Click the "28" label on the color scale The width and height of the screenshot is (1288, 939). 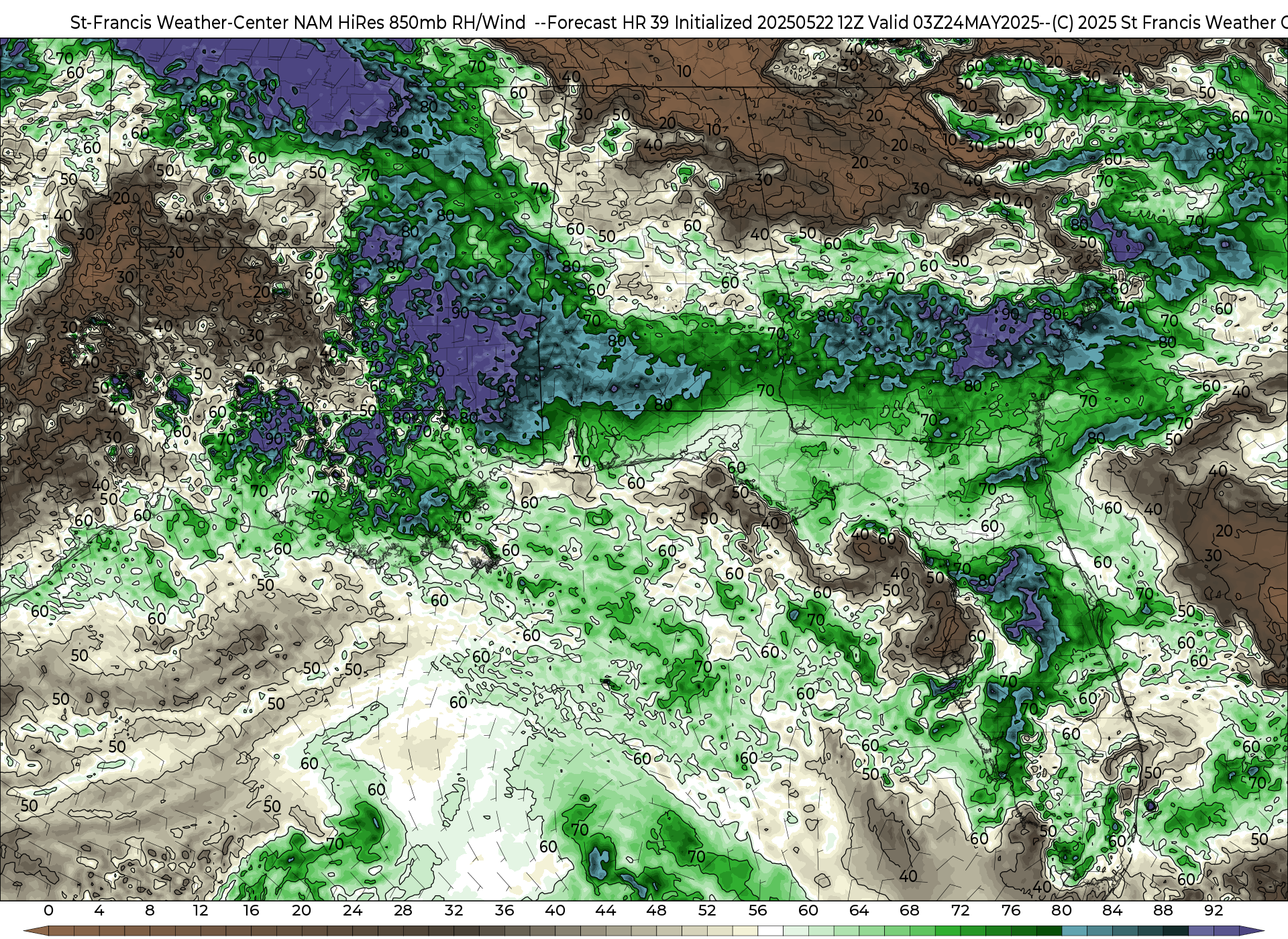tap(403, 910)
